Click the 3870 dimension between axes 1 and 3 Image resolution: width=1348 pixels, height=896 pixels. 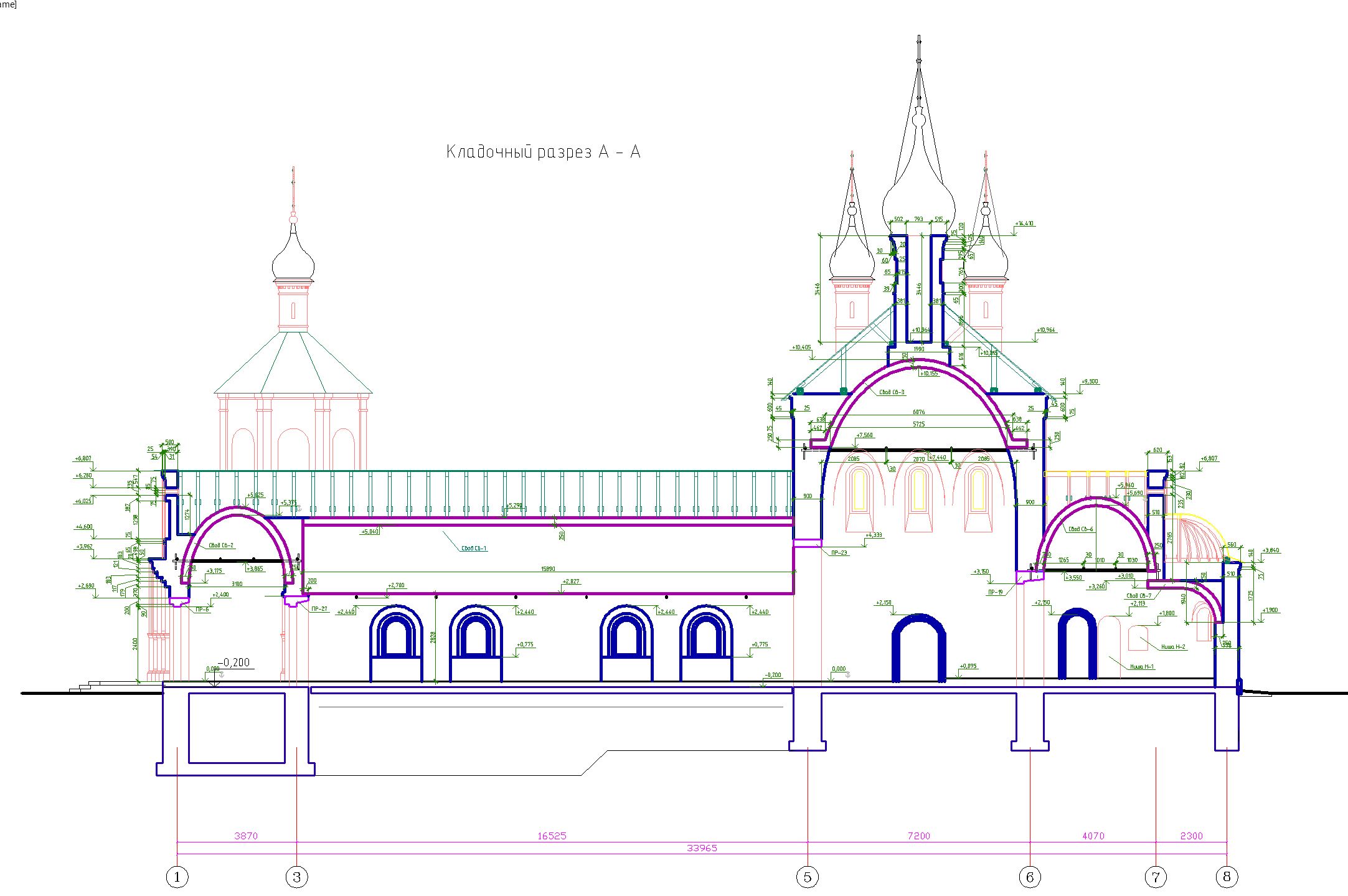coord(245,836)
